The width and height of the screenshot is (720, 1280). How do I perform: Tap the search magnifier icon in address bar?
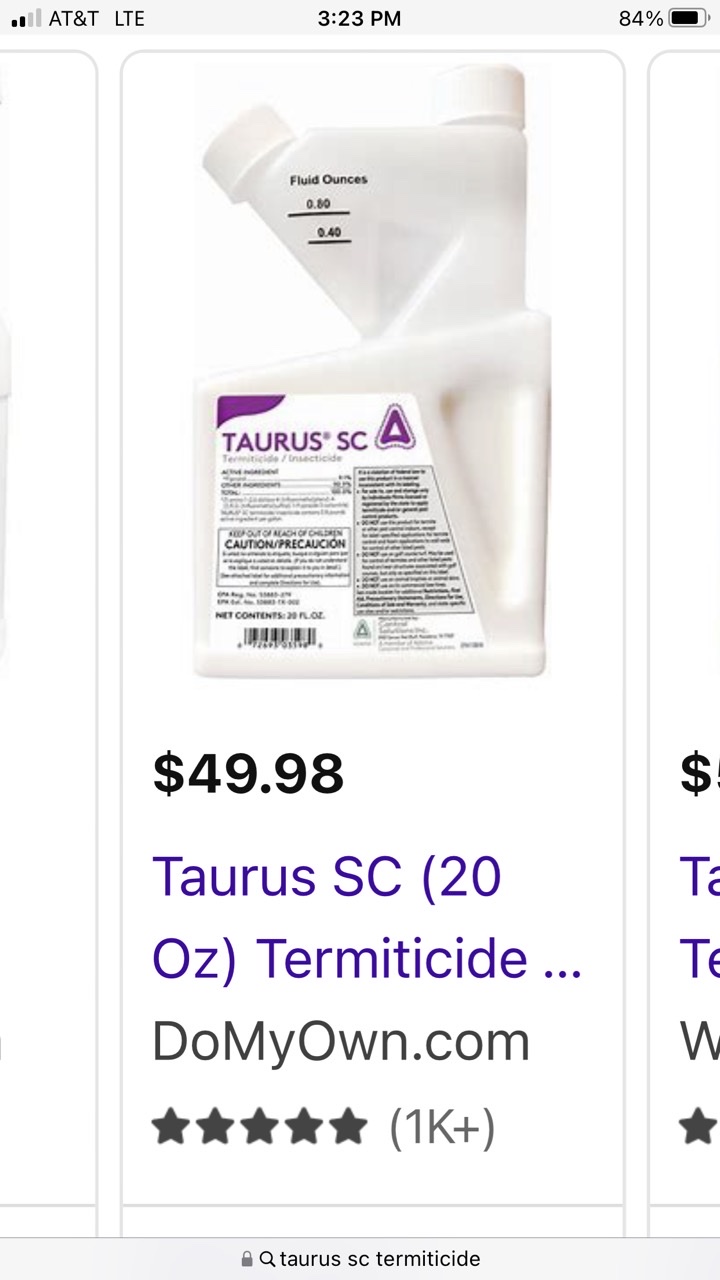pos(267,1259)
